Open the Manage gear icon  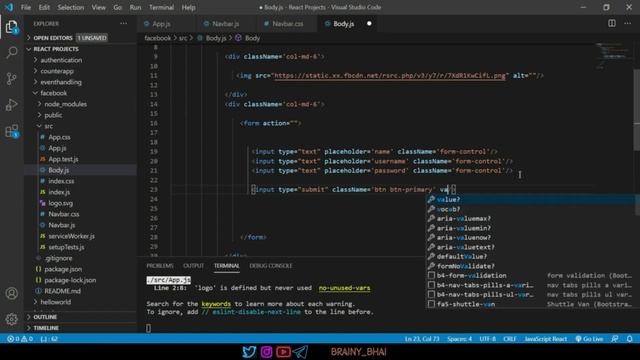pos(12,319)
